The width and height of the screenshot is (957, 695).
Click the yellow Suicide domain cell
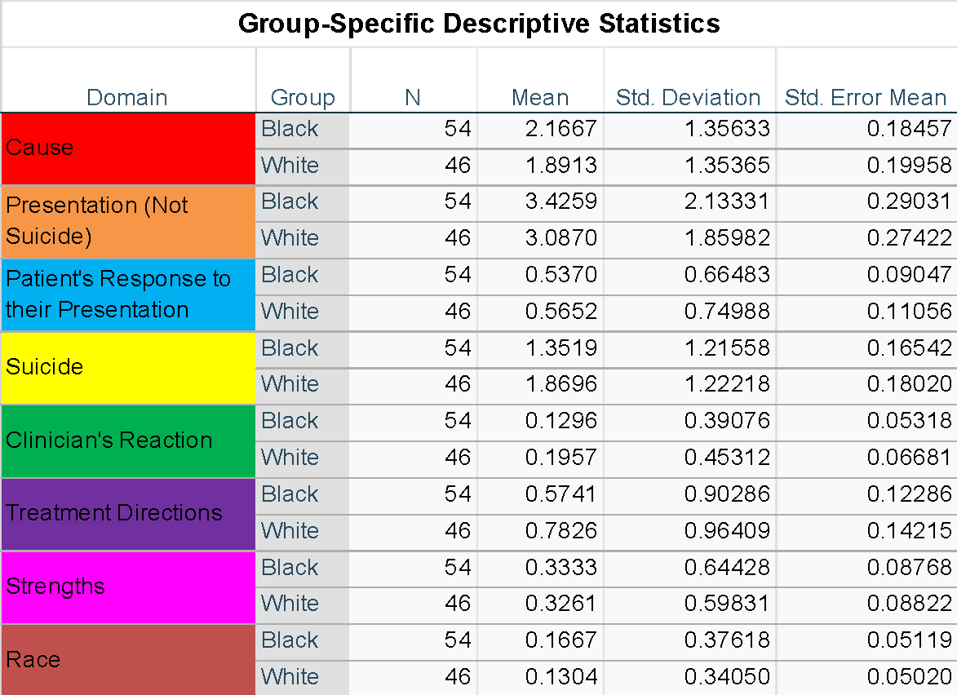tap(128, 367)
